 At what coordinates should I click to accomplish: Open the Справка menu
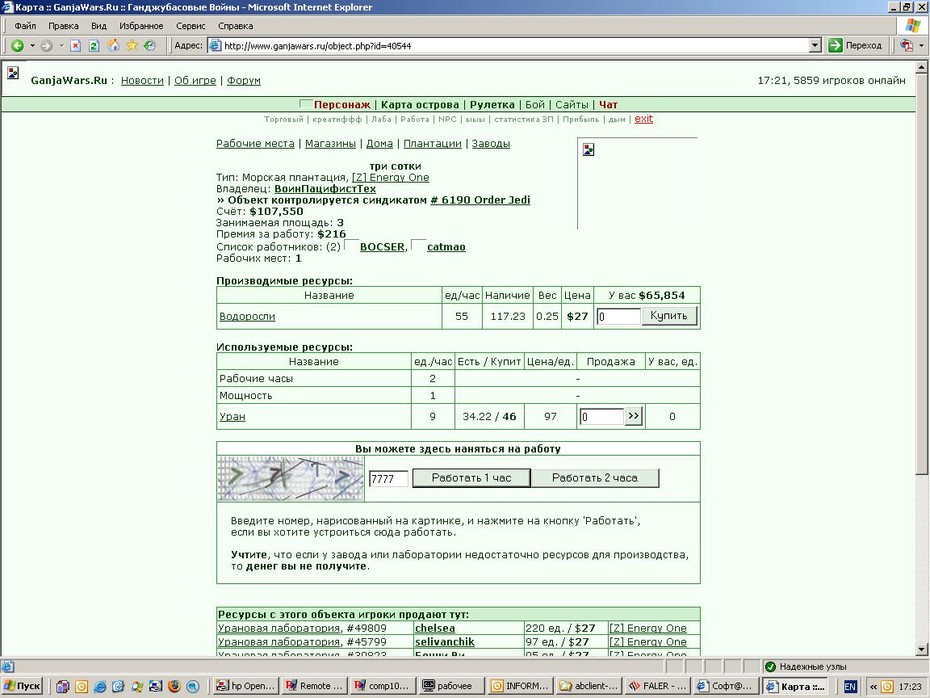[235, 26]
